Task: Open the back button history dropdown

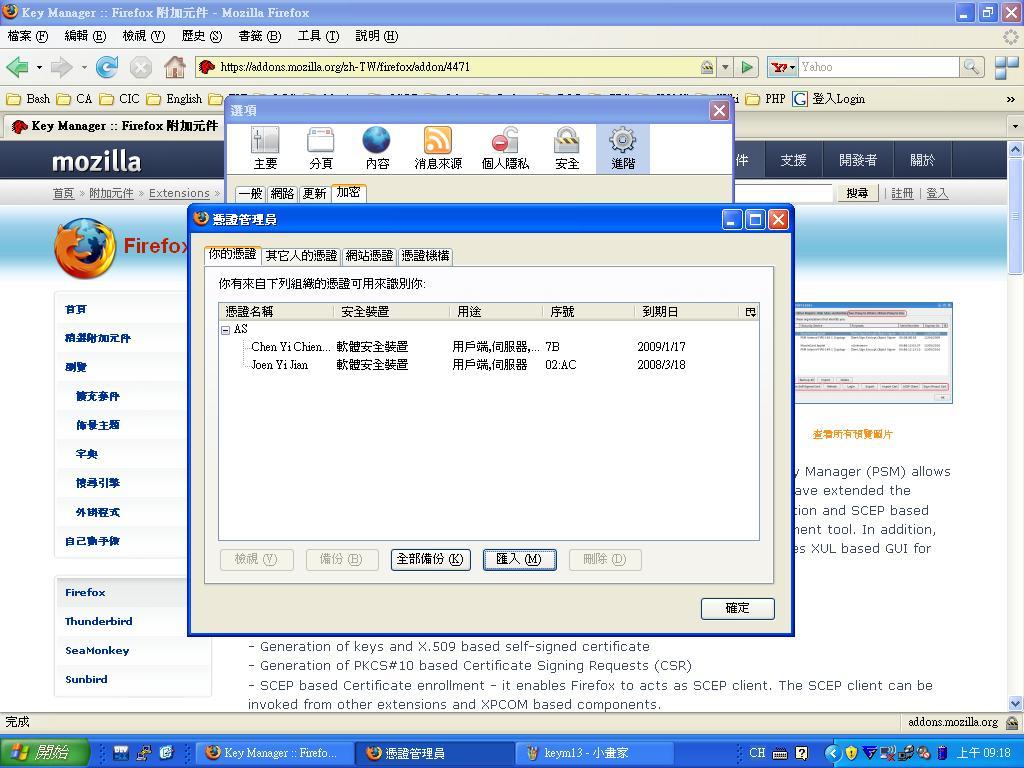Action: point(39,67)
